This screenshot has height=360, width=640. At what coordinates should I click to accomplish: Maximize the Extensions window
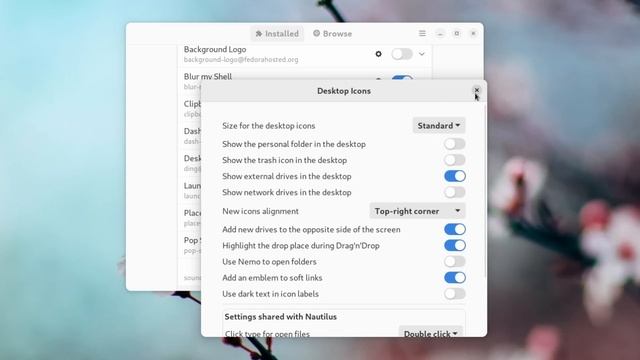457,33
